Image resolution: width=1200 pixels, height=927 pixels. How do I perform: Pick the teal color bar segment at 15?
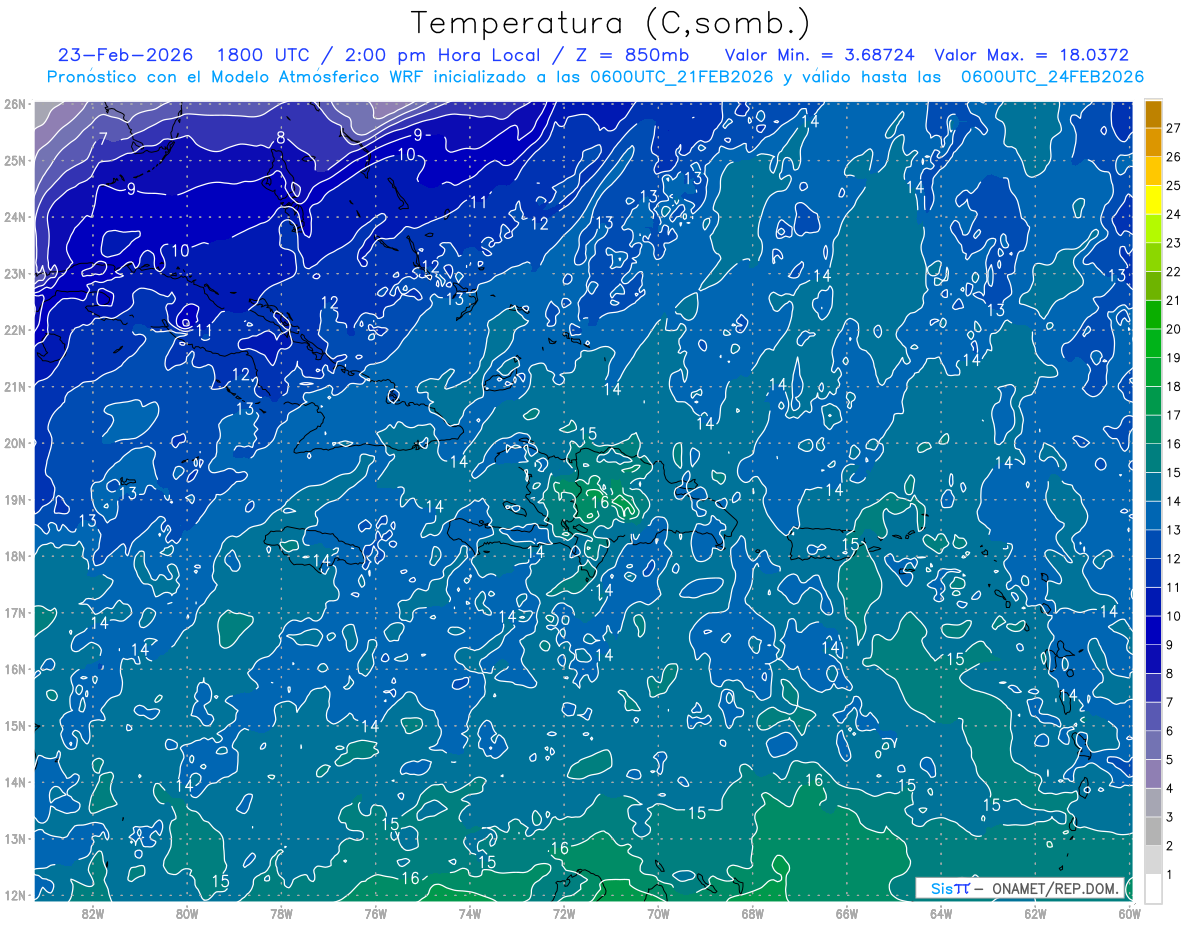coord(1153,458)
